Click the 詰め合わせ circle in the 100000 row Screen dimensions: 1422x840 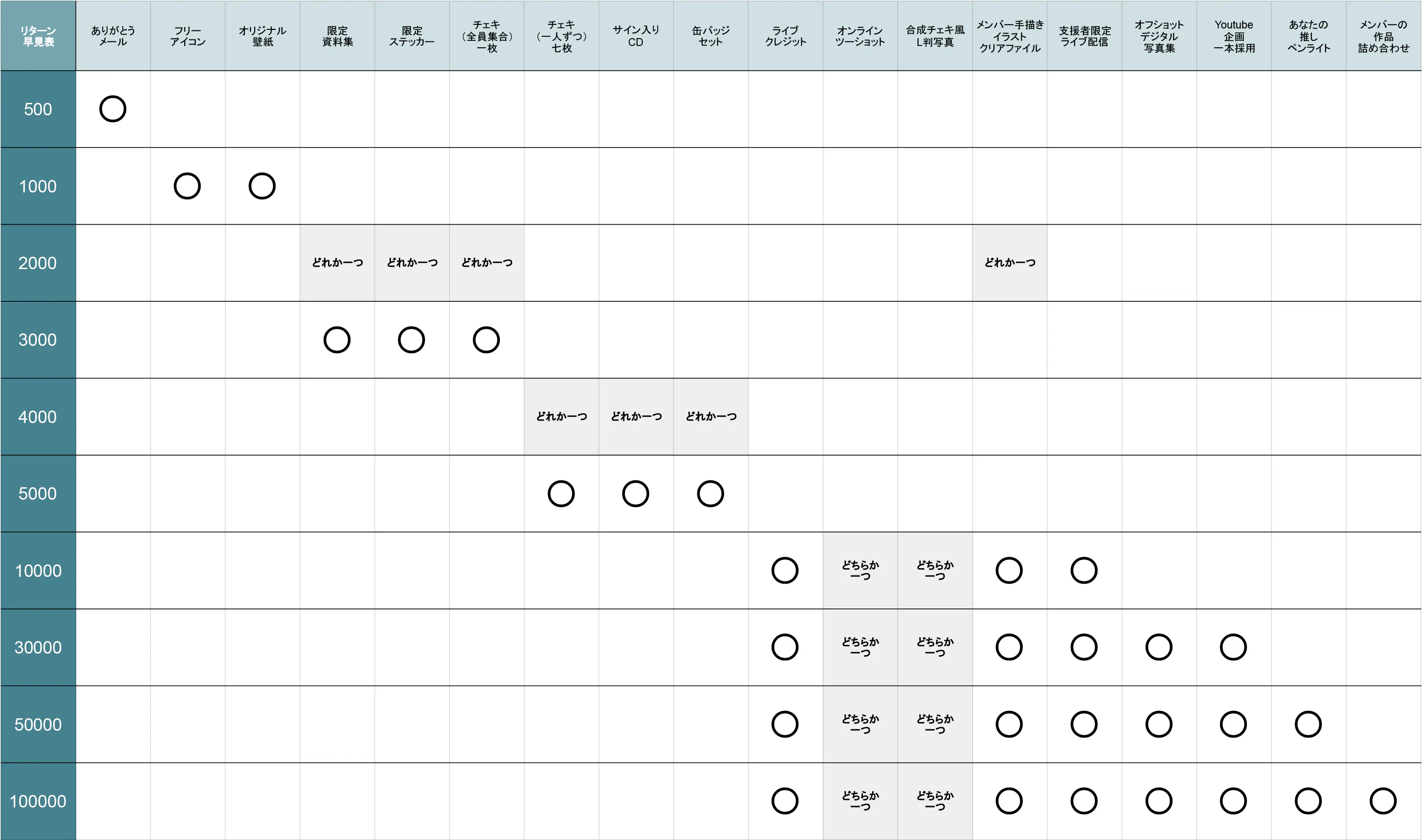click(1383, 801)
